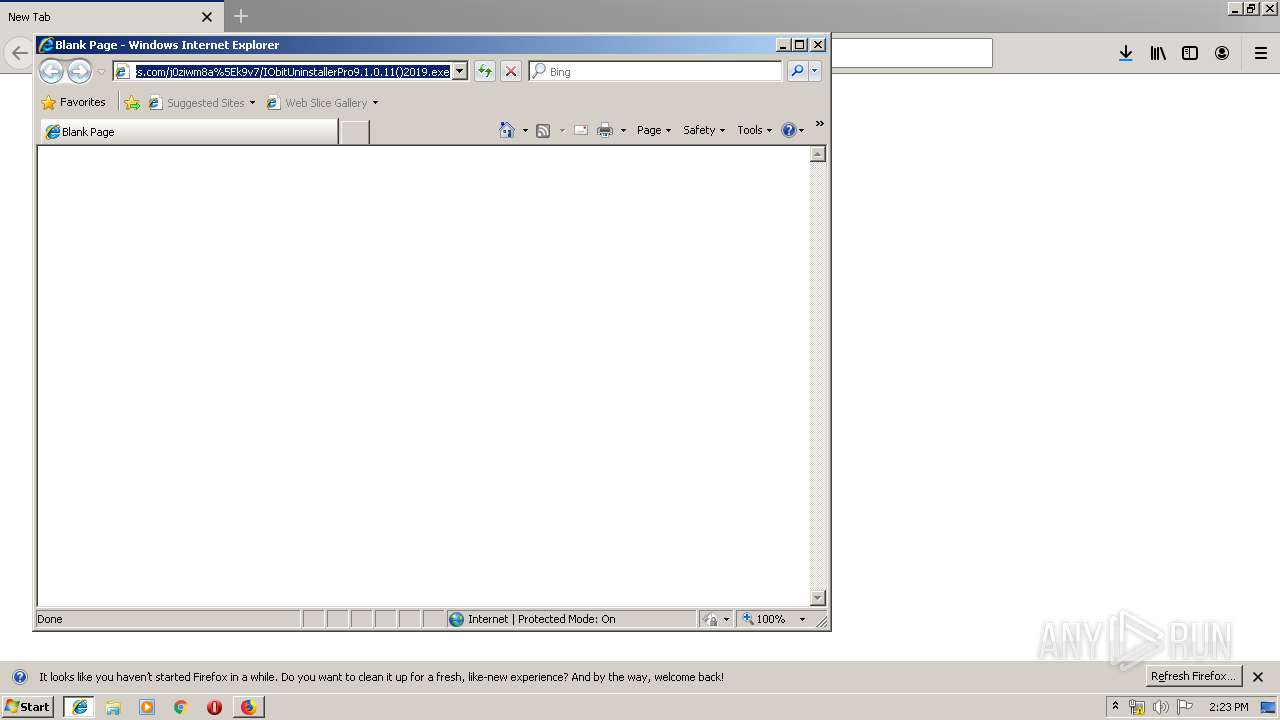Open Web Slice Gallery link

coord(317,102)
